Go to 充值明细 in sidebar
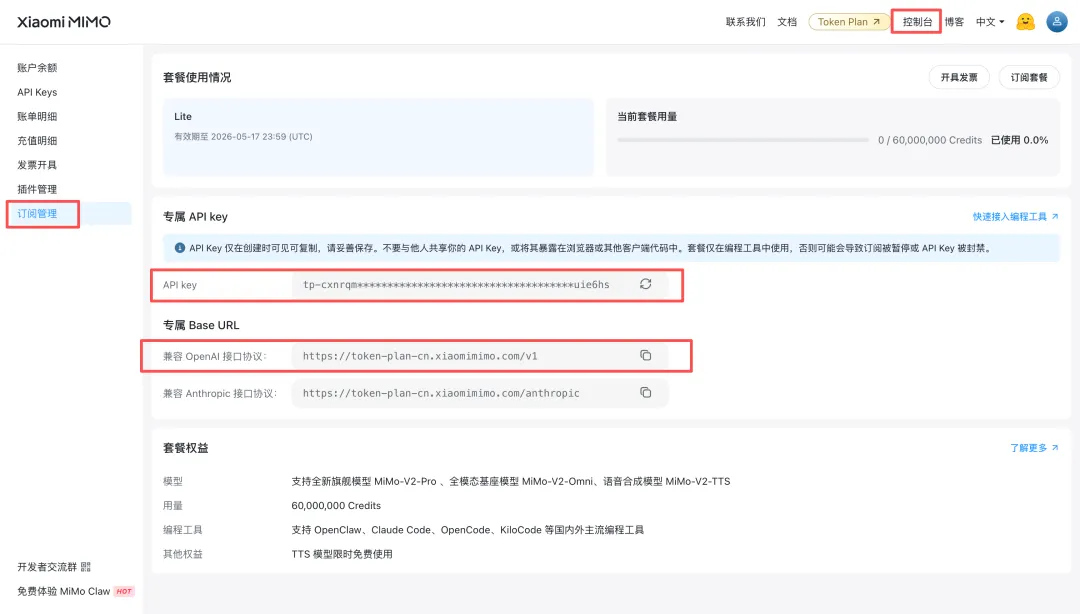1080x614 pixels. (x=37, y=141)
